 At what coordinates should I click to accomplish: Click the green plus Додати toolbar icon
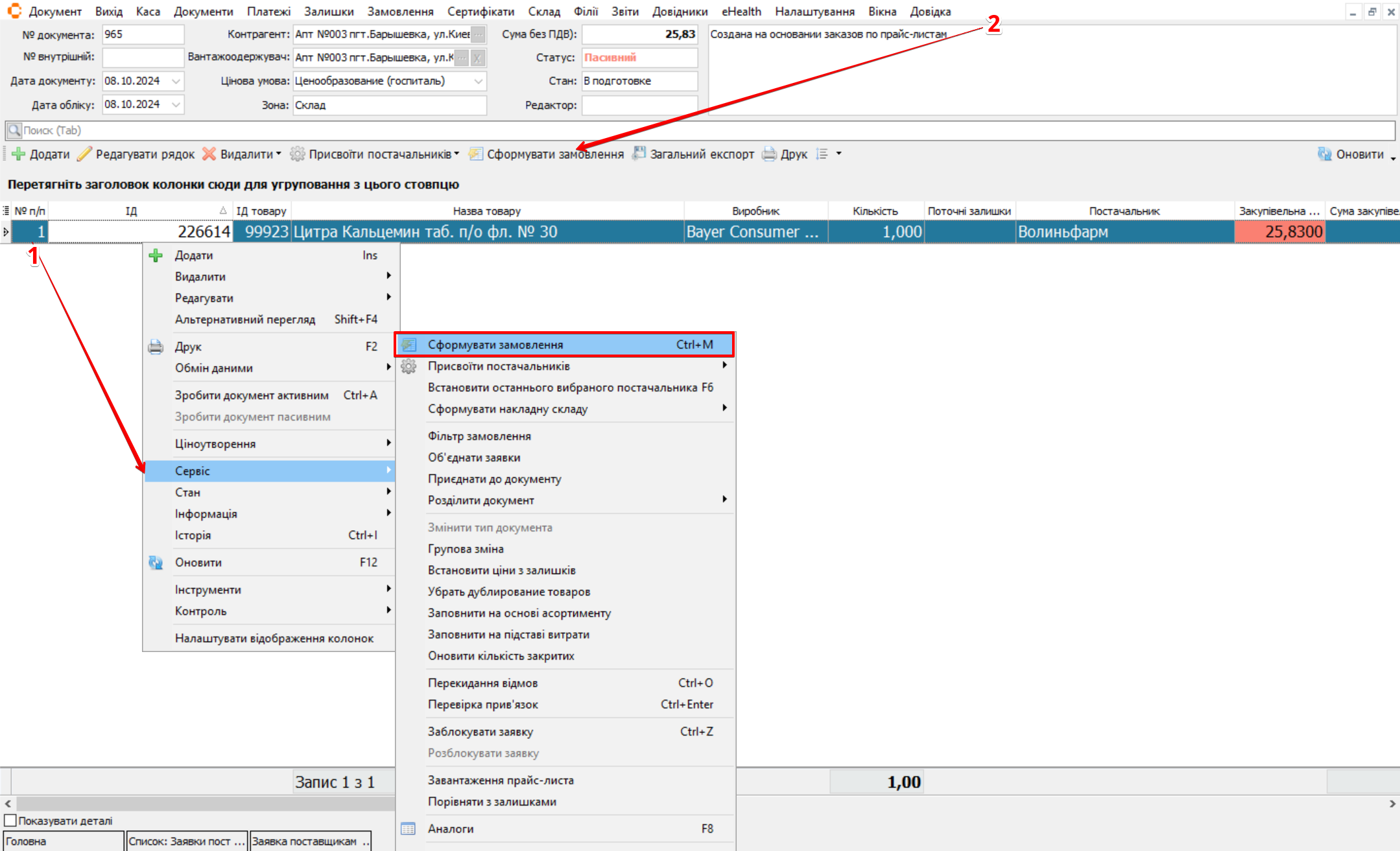(x=19, y=154)
